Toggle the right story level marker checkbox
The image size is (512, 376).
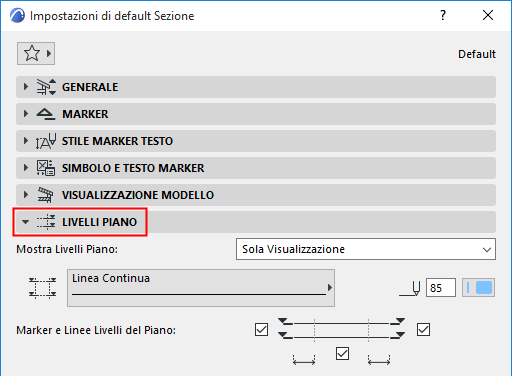tap(423, 330)
